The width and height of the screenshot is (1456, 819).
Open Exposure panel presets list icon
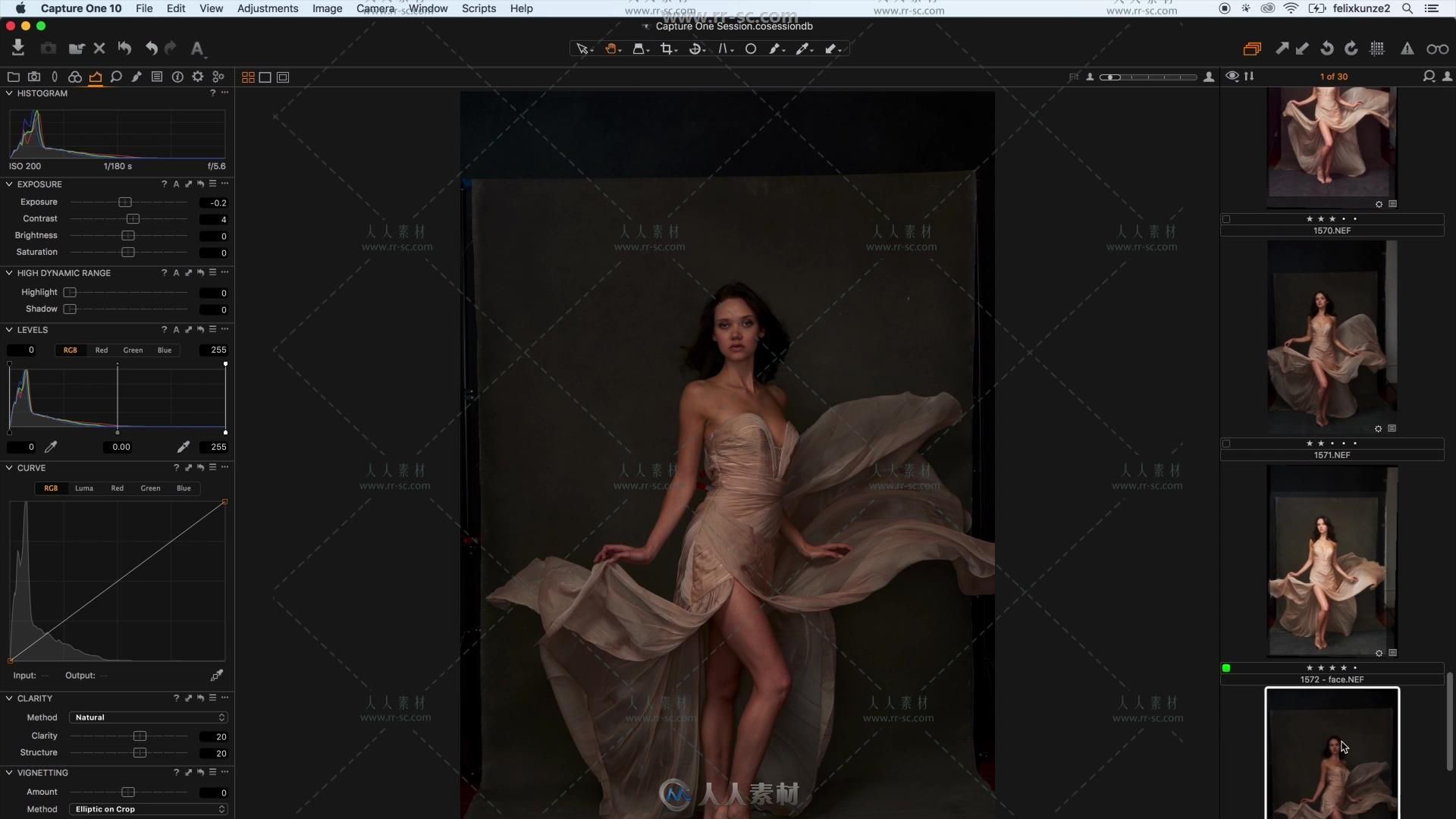[x=212, y=184]
